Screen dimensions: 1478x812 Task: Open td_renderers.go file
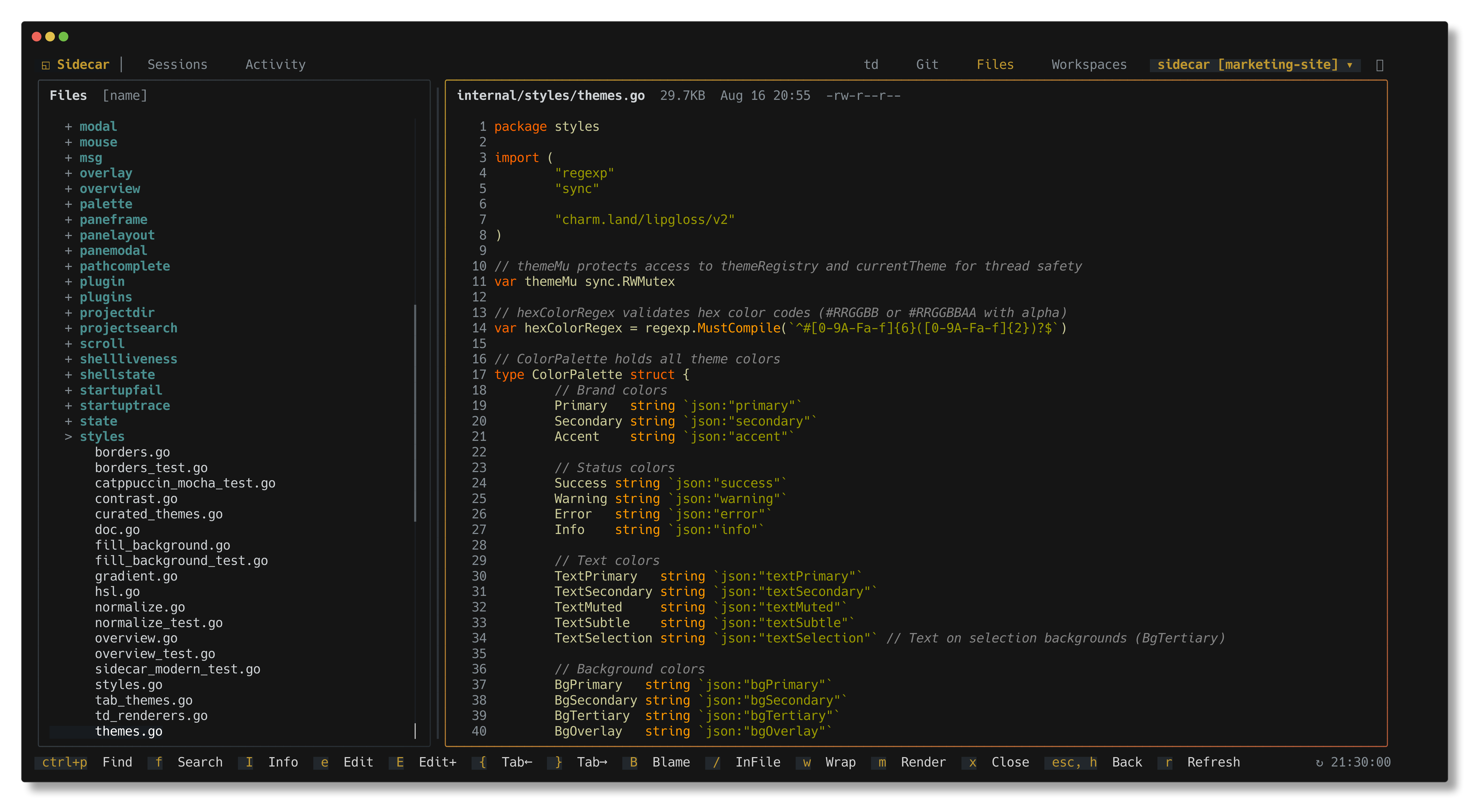pyautogui.click(x=151, y=716)
